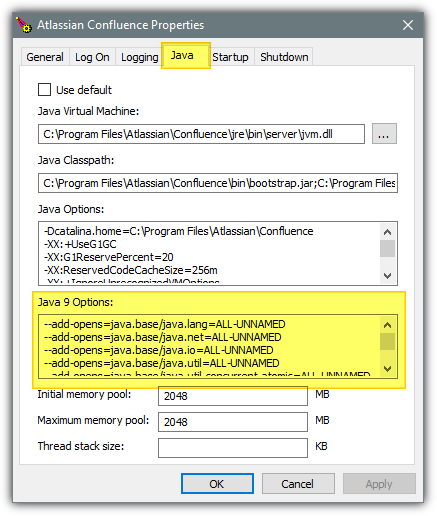The width and height of the screenshot is (437, 516).
Task: Click inside the Java Classpath field
Action: click(x=218, y=183)
